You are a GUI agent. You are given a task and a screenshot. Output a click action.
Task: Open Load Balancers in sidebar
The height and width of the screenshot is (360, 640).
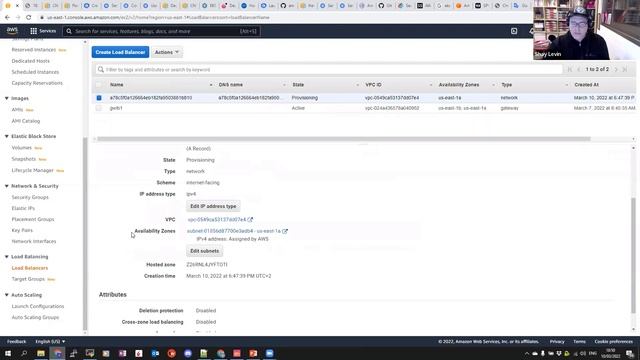(30, 268)
